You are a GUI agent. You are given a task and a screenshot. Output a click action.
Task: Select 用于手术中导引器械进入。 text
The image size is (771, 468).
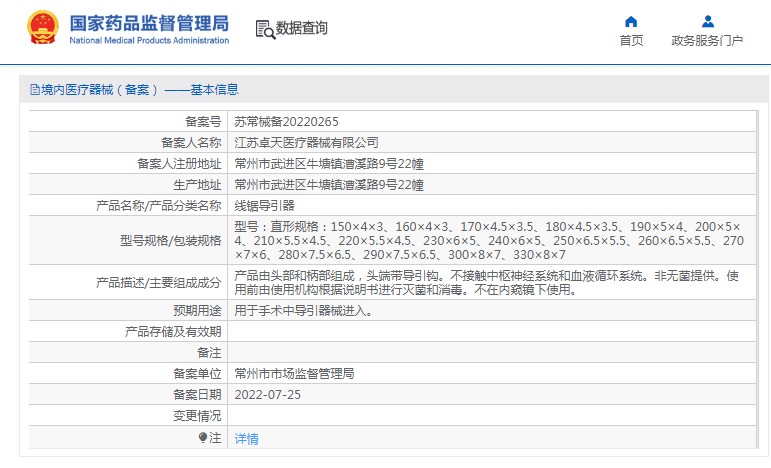[304, 311]
